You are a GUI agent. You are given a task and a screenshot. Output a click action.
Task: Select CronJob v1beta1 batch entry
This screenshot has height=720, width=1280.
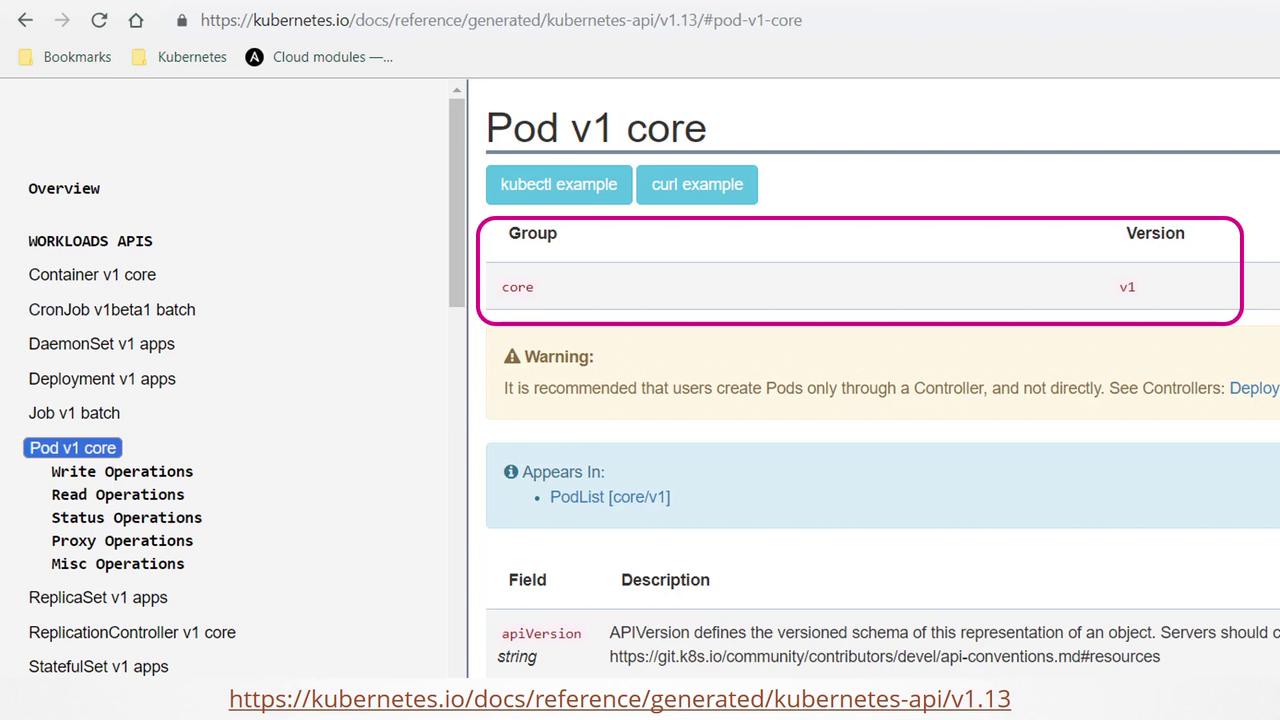click(112, 310)
